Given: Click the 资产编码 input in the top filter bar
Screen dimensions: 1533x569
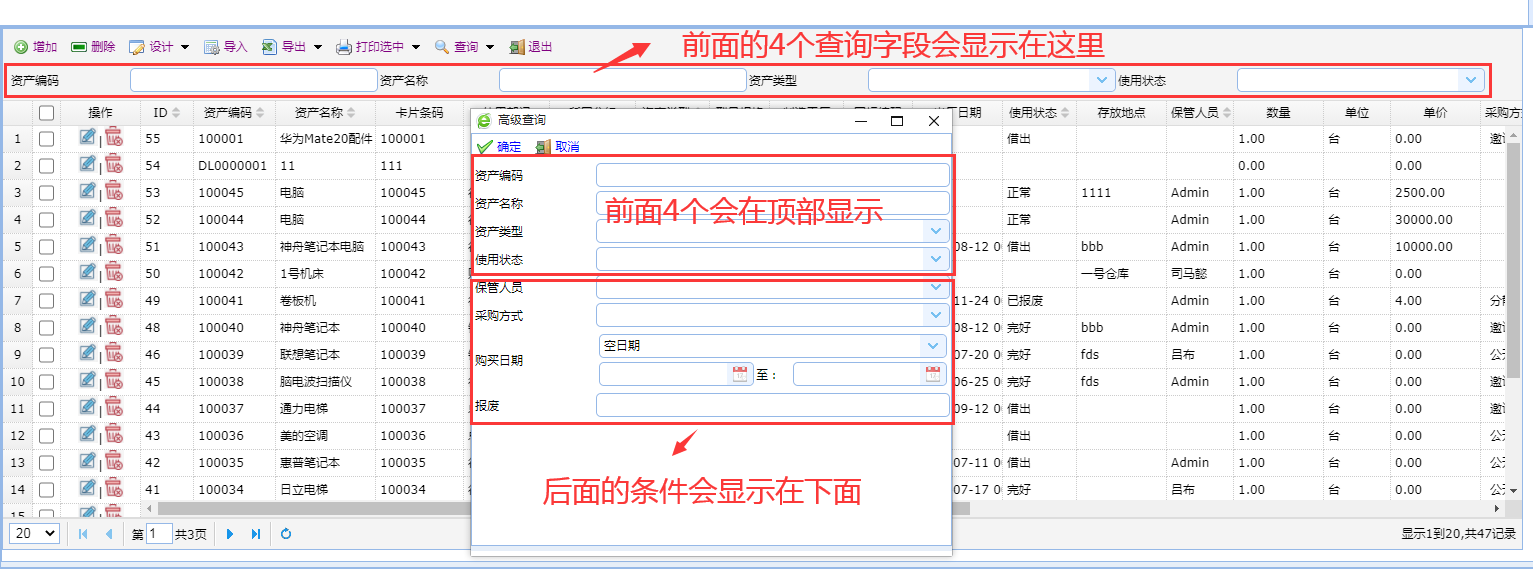Looking at the screenshot, I should click(x=254, y=80).
